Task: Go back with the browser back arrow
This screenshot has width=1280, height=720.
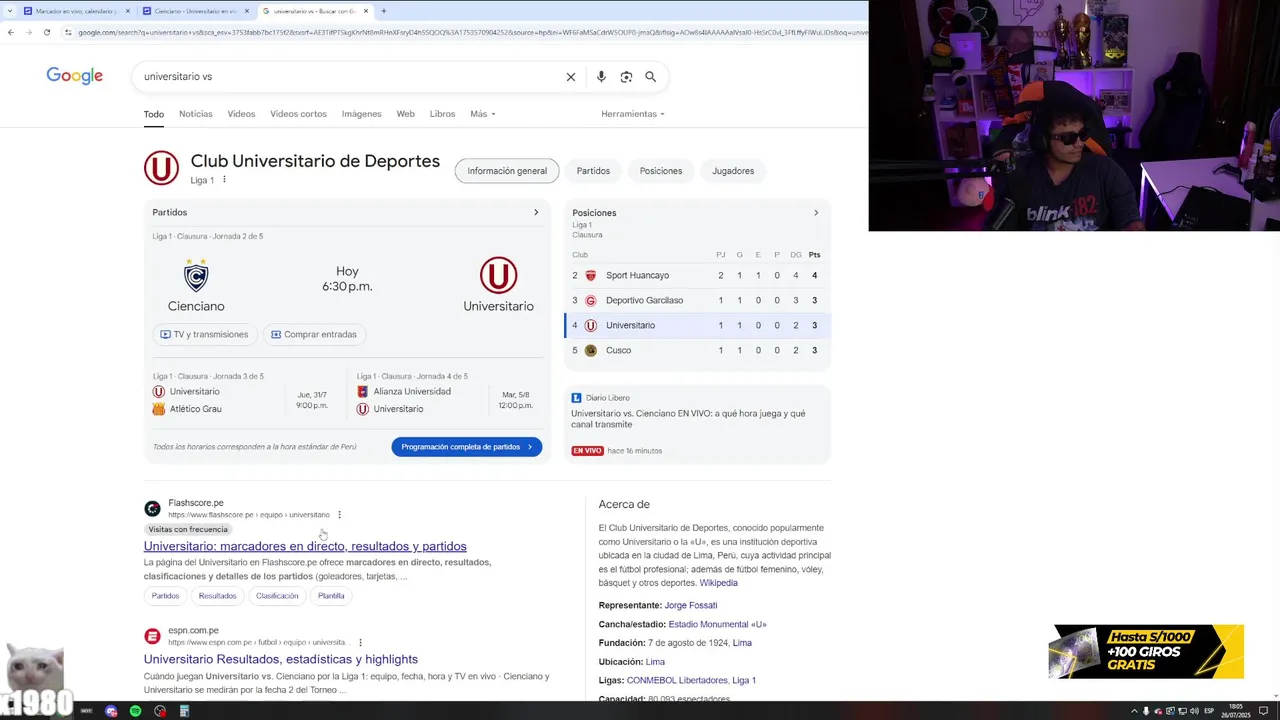Action: [10, 32]
